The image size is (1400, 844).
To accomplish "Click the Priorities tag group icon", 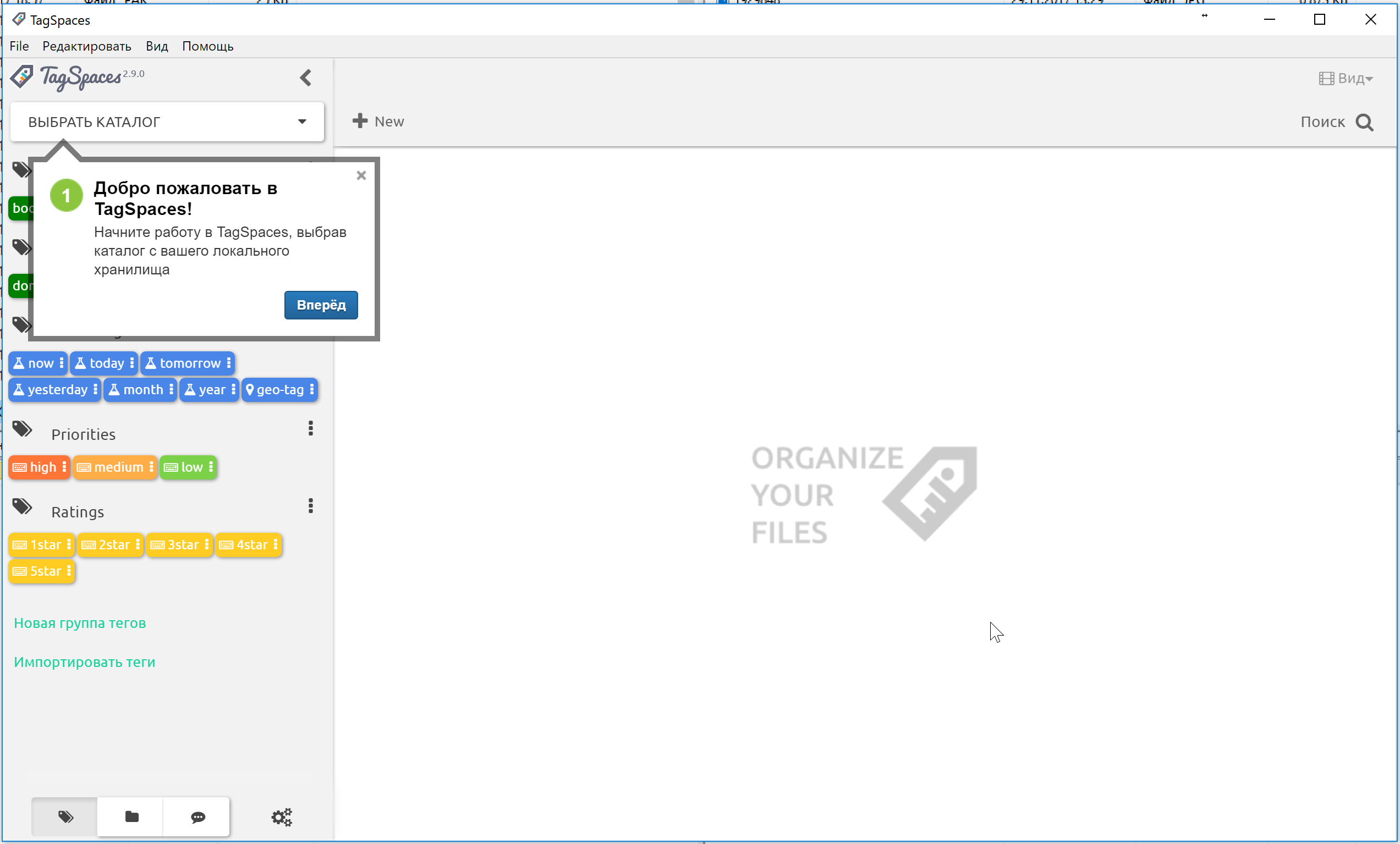I will [23, 429].
